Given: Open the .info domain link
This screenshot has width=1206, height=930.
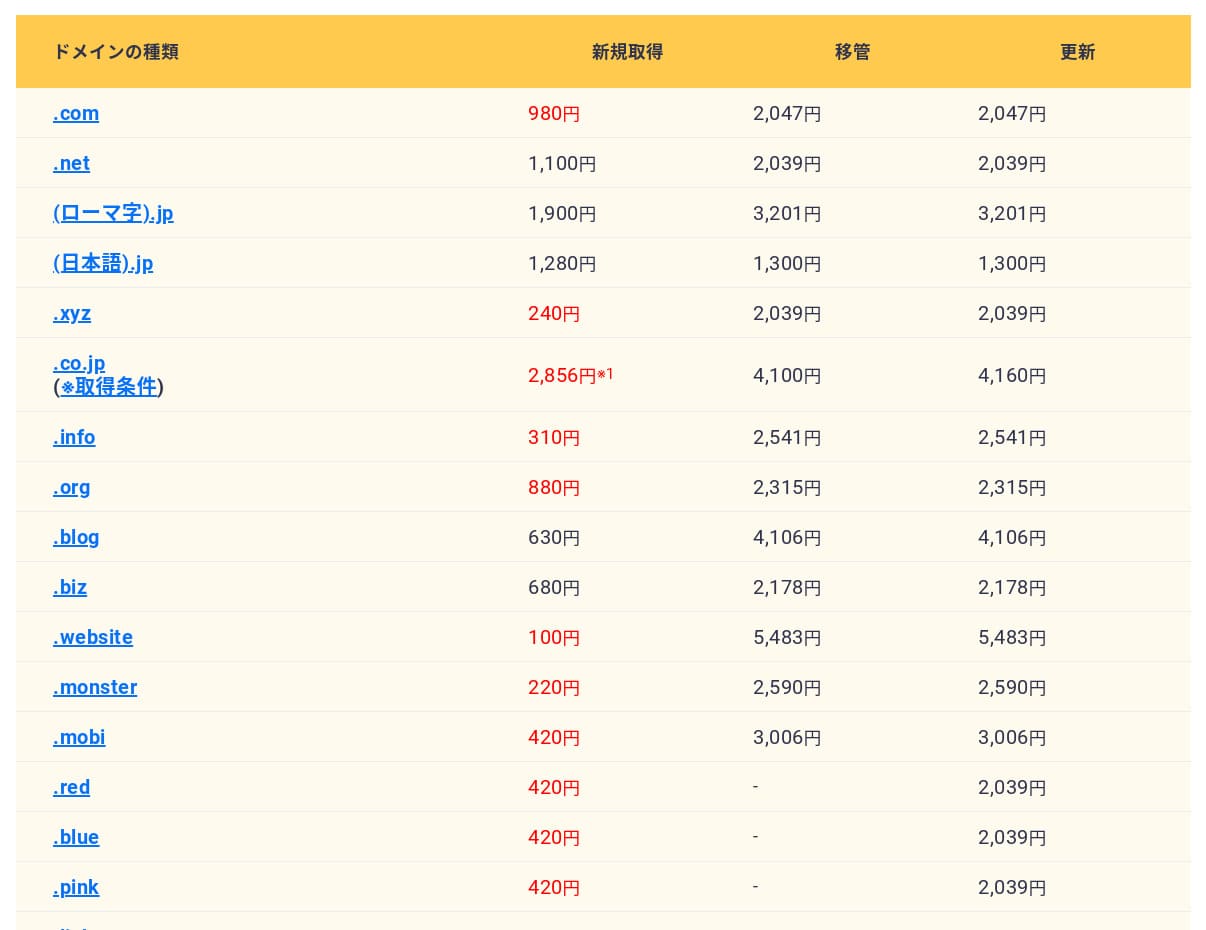Looking at the screenshot, I should click(74, 438).
